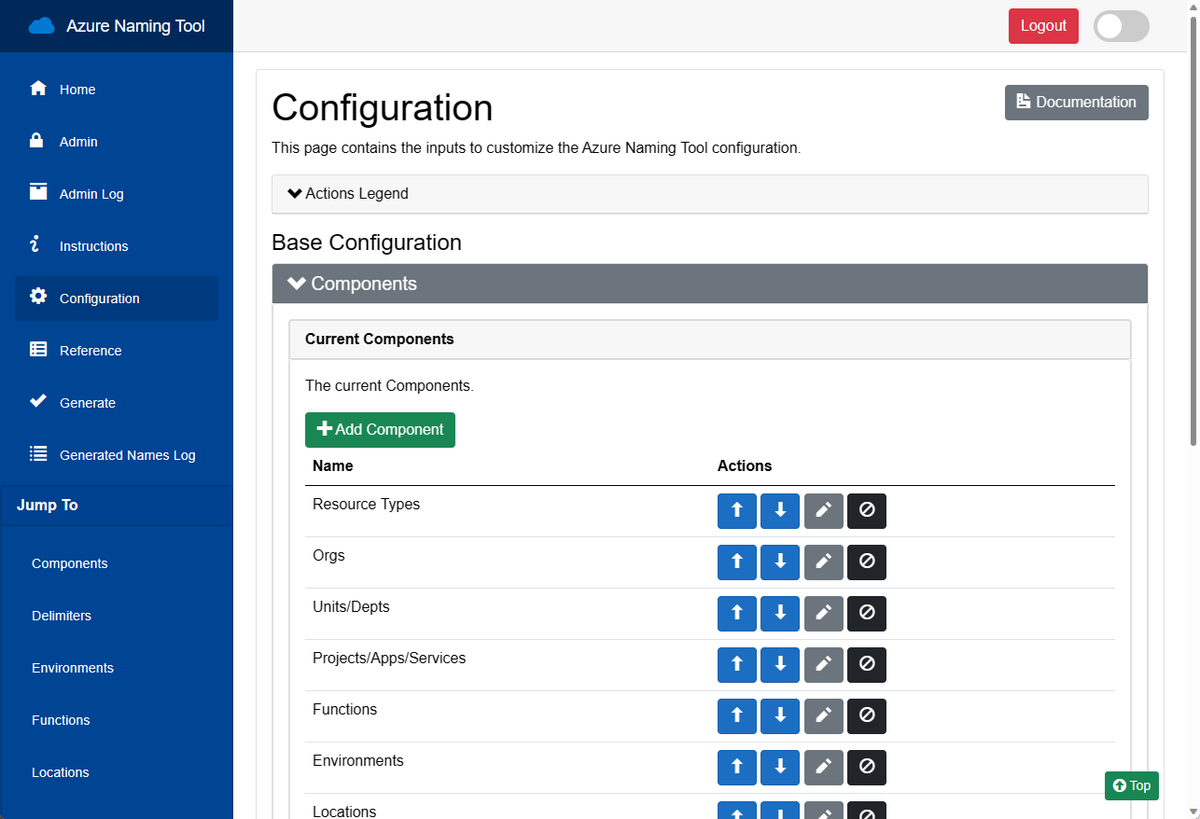Click the Resource Types name text
Image resolution: width=1200 pixels, height=819 pixels.
coord(366,504)
